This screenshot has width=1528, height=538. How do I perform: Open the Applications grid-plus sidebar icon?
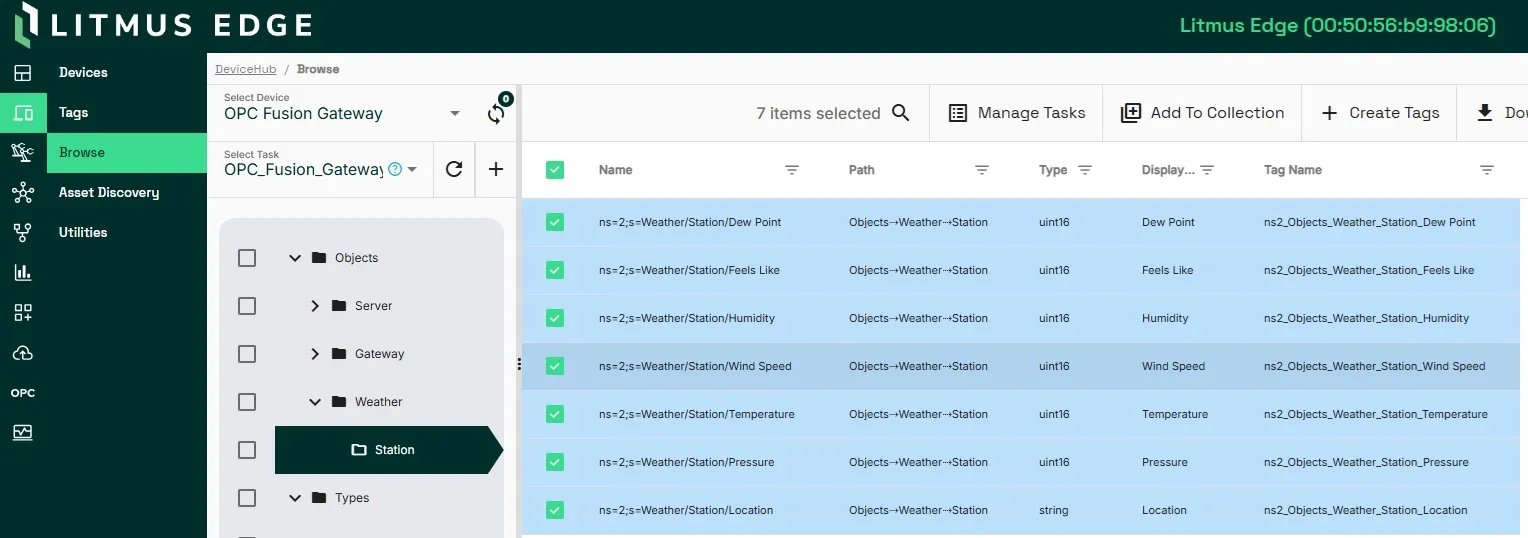pos(23,313)
